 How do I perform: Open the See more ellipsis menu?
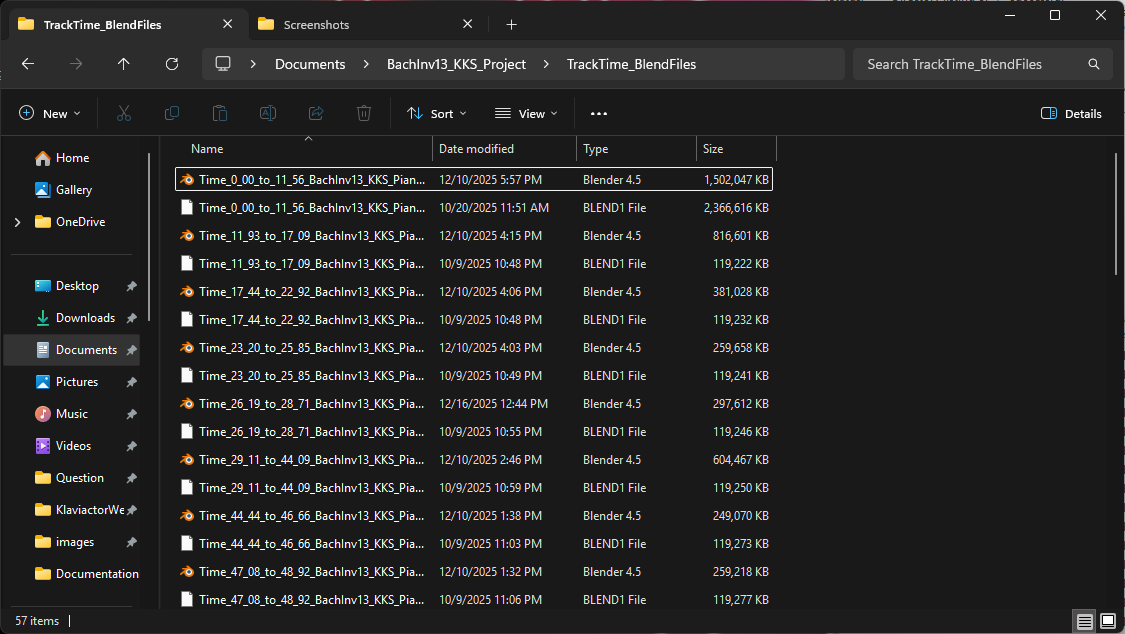(598, 113)
